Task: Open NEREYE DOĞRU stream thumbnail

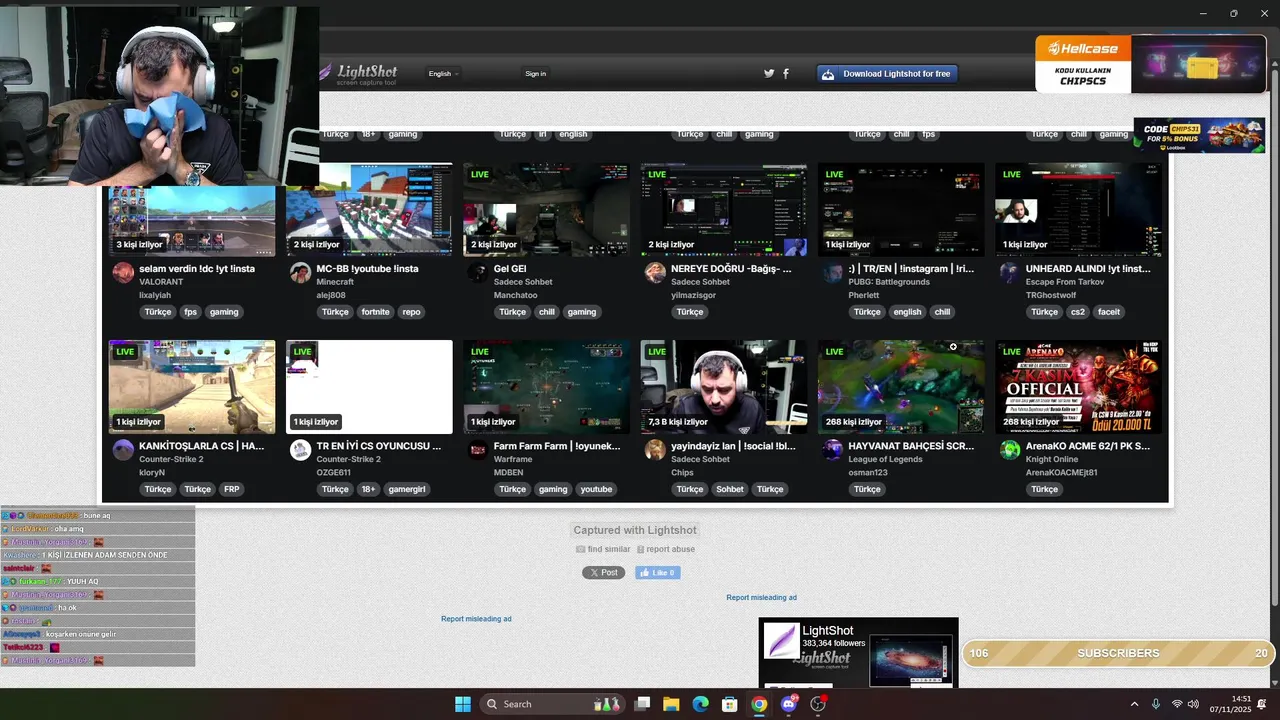Action: (x=724, y=210)
